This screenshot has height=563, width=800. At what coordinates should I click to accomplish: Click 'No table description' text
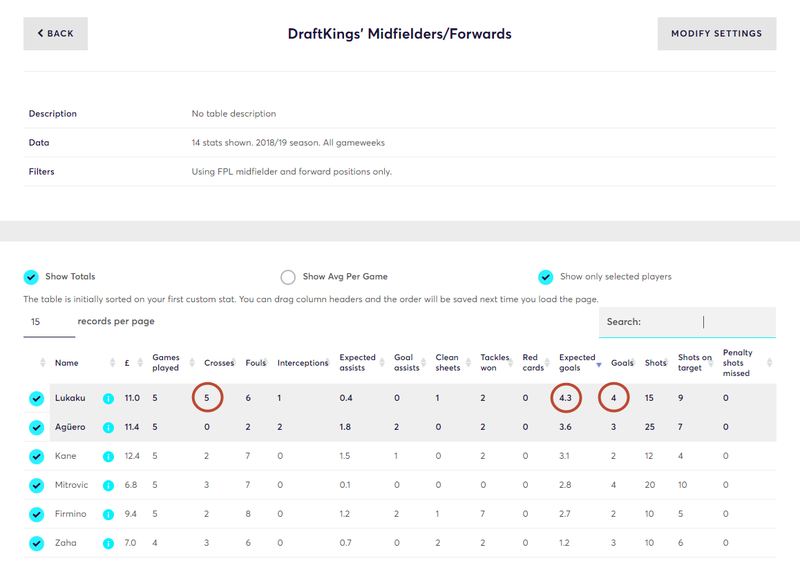[x=234, y=114]
